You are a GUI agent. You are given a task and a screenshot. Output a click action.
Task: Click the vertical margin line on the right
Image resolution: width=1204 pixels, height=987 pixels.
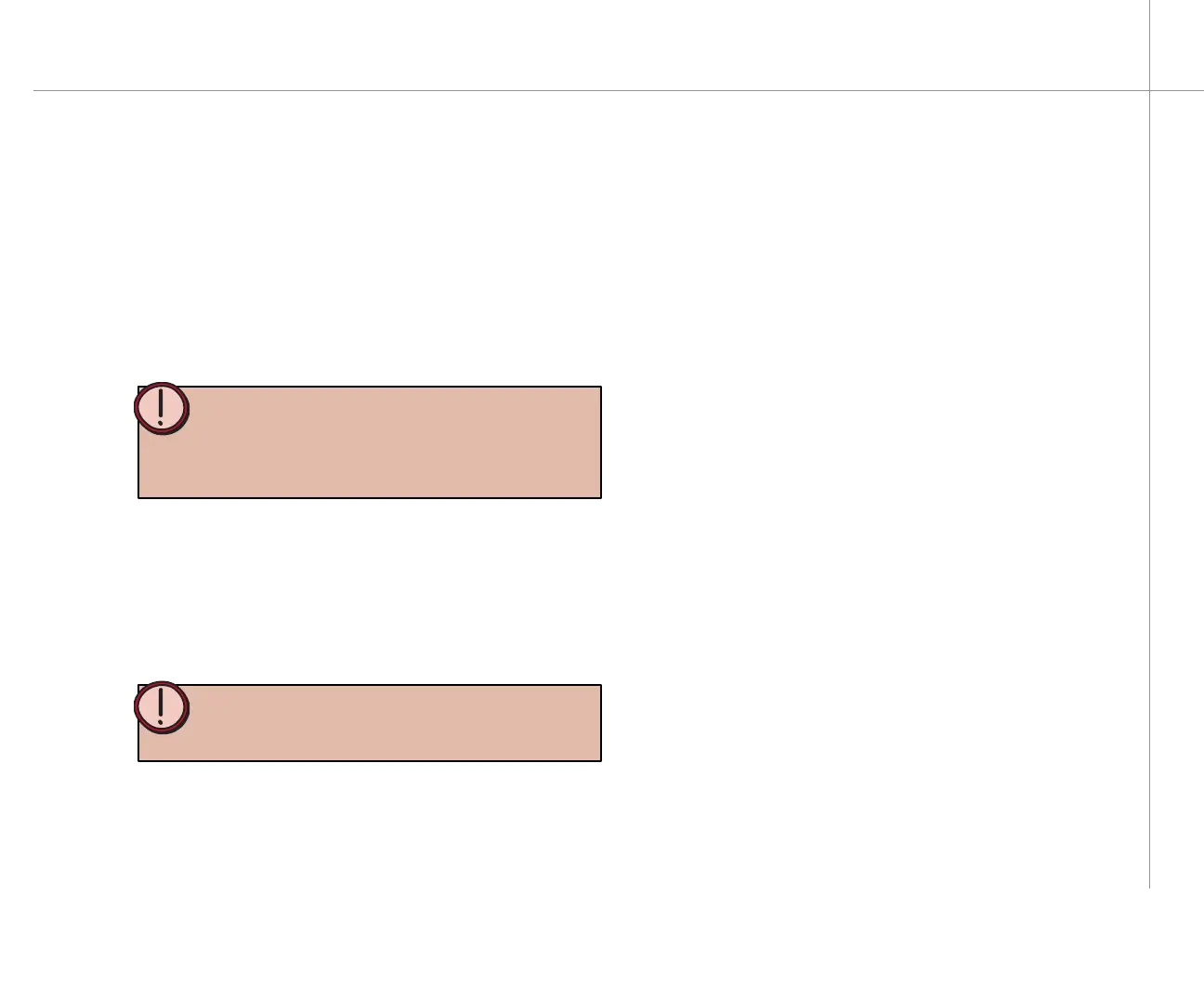coord(1150,444)
